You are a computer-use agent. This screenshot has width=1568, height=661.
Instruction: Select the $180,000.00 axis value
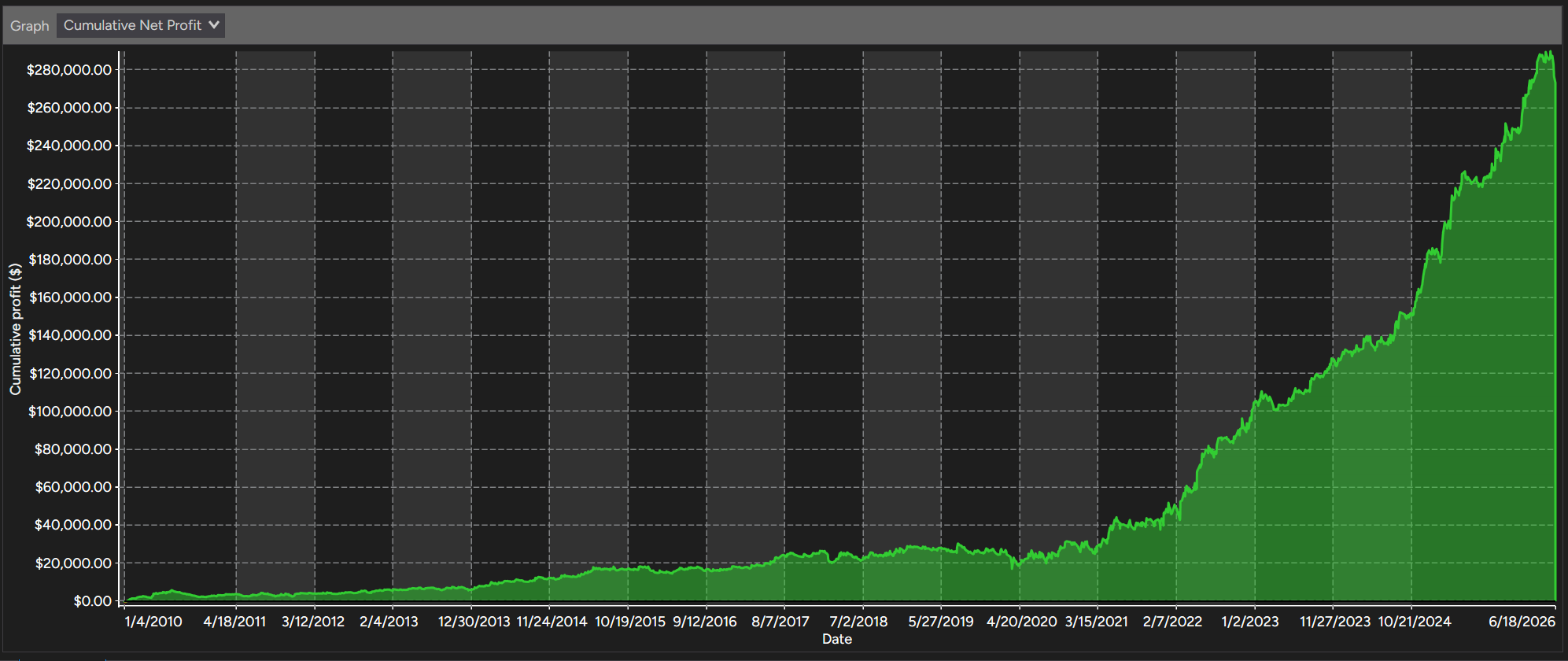[70, 260]
